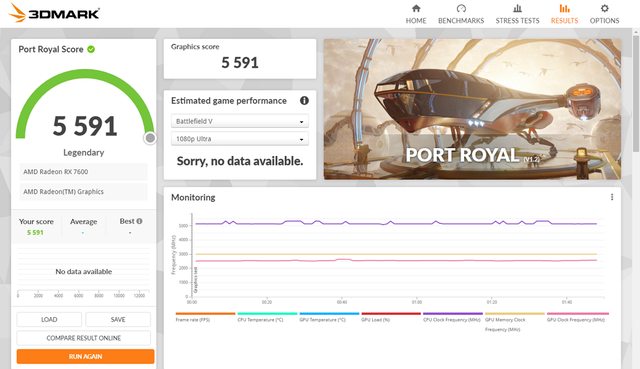Toggle GPU Temperature legend series
This screenshot has width=640, height=369.
pos(329,317)
